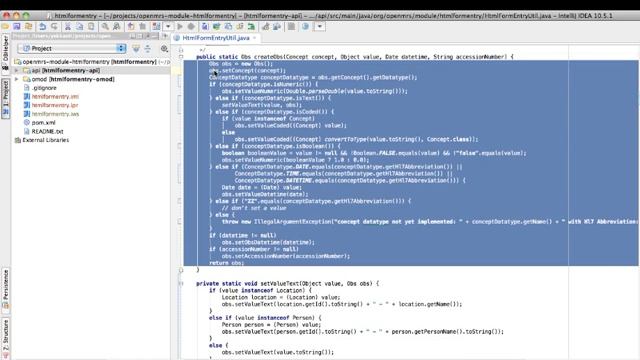Click the Copy icon in toolbar

pos(80,27)
